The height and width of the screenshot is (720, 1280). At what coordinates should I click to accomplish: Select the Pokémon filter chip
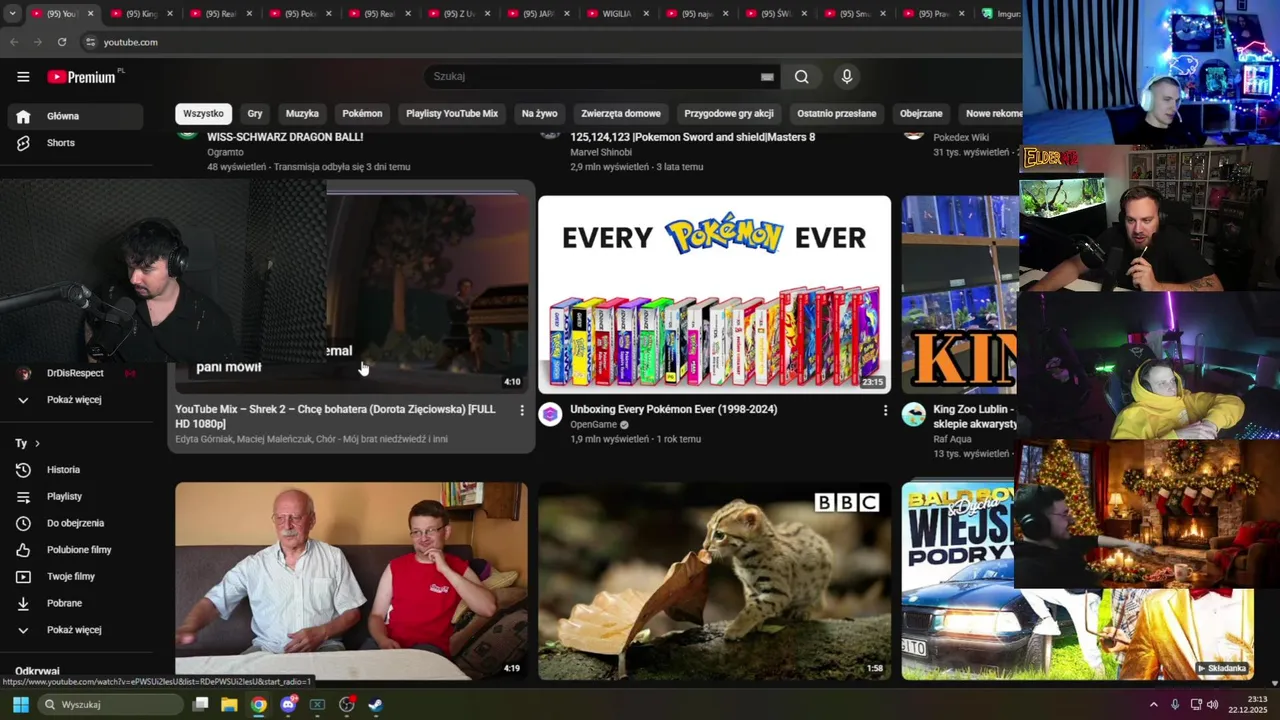click(x=362, y=114)
